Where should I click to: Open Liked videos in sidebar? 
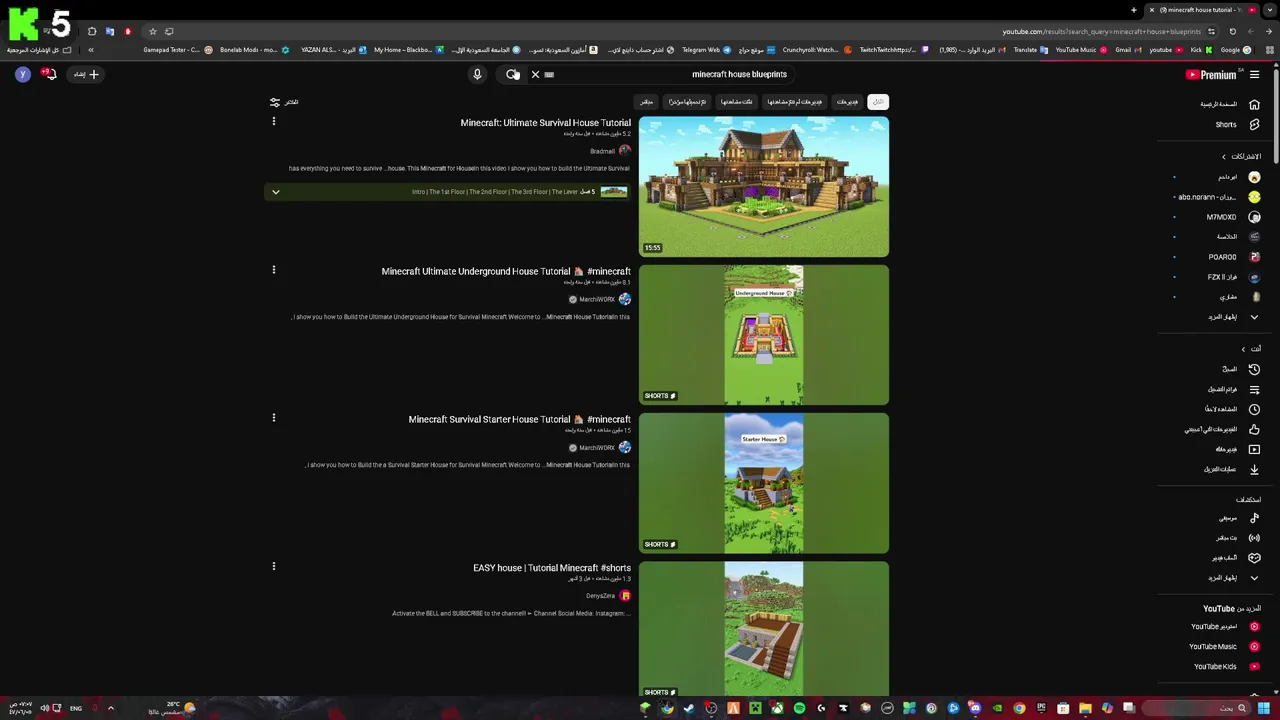point(1224,429)
